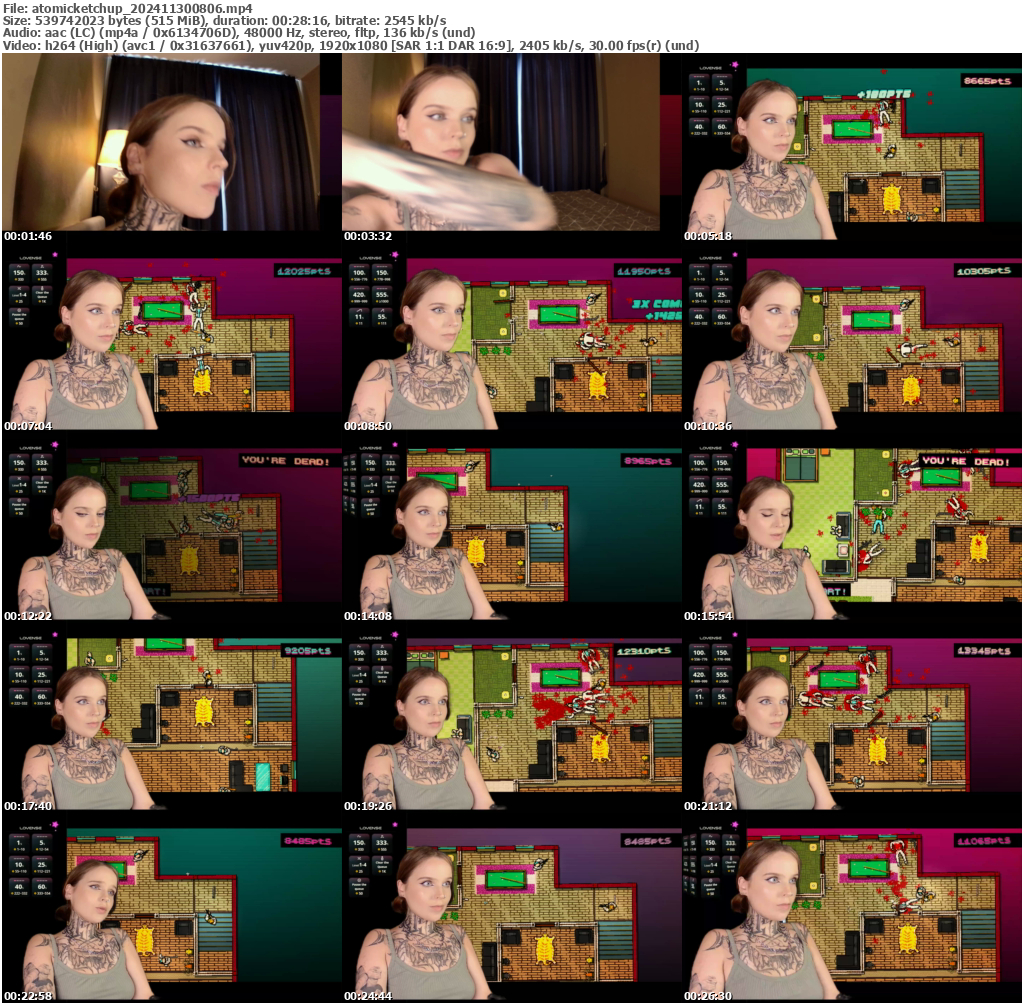Click the Clear the Queue button
This screenshot has width=1024, height=1003.
point(42,294)
